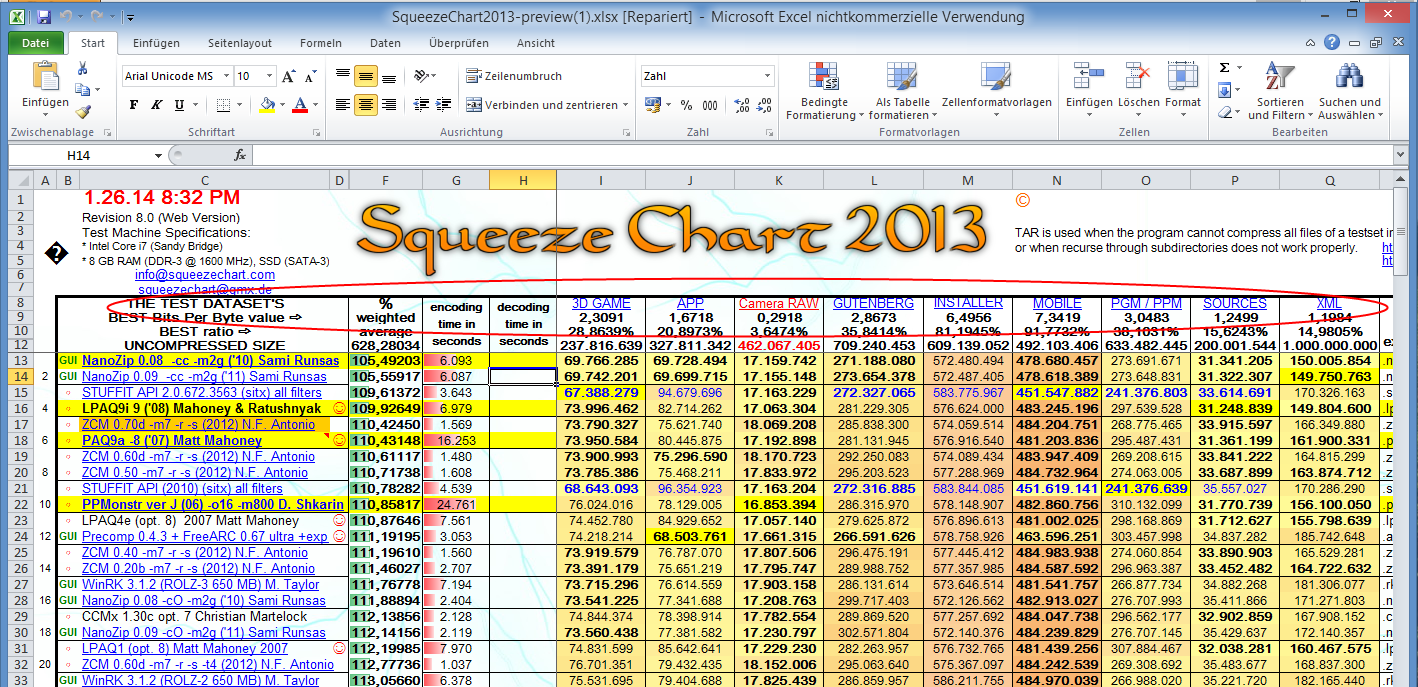Increase the font size with the large A
1418x687 pixels.
coord(289,76)
